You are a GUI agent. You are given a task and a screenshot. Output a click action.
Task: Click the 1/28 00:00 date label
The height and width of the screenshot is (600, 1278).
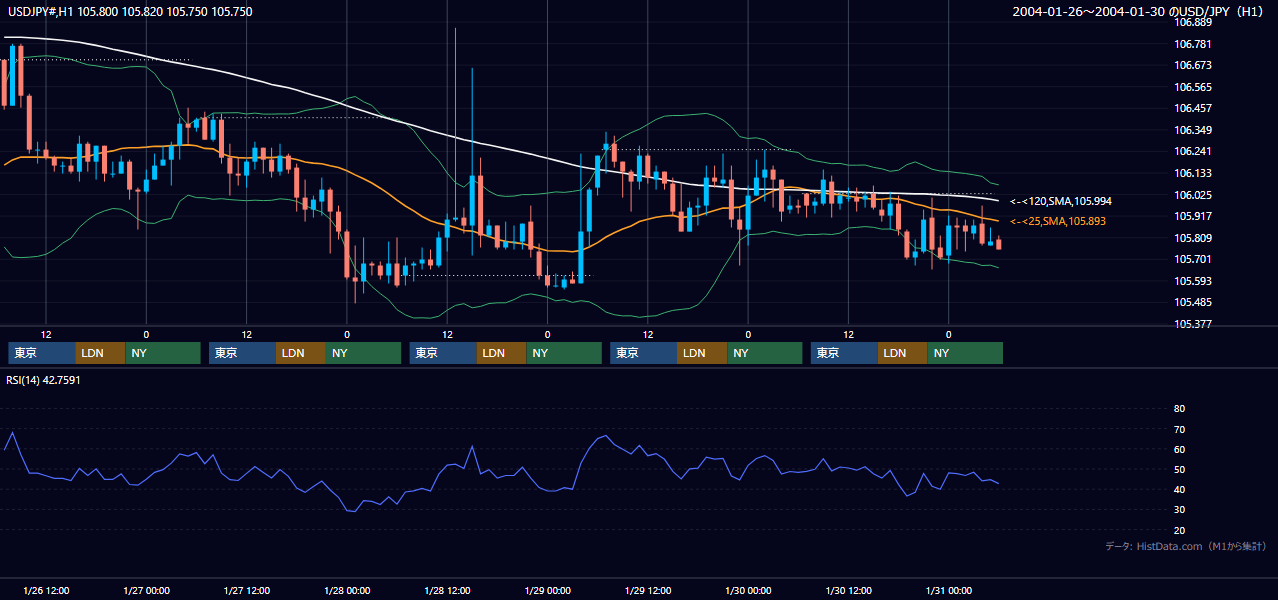click(x=346, y=590)
